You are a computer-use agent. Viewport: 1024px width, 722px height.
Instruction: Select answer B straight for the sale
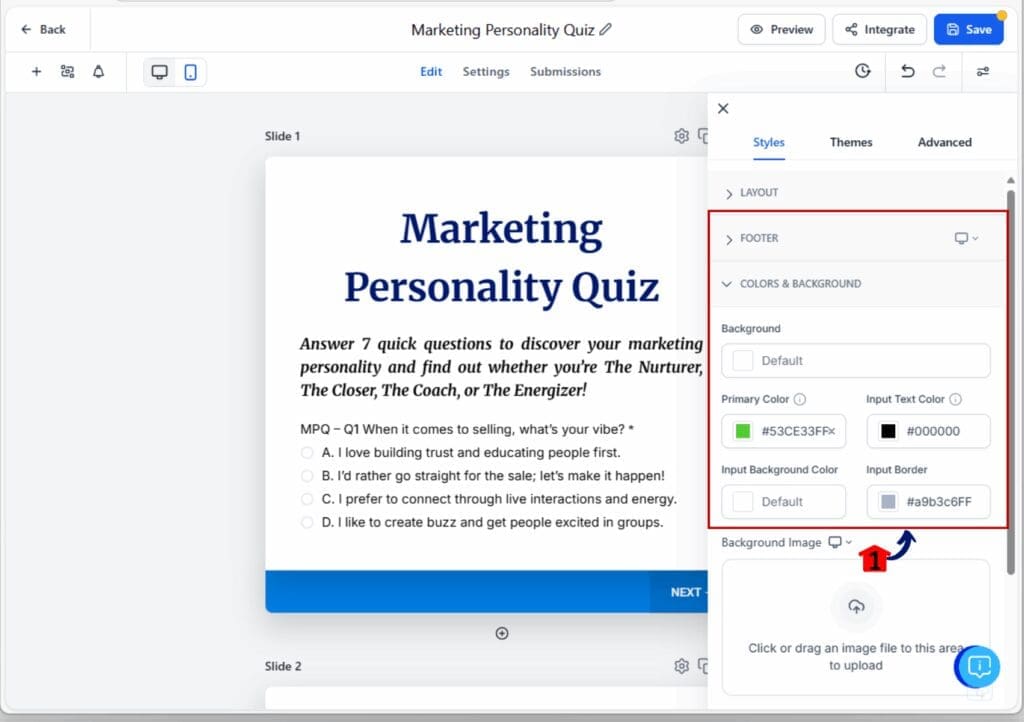tap(307, 476)
